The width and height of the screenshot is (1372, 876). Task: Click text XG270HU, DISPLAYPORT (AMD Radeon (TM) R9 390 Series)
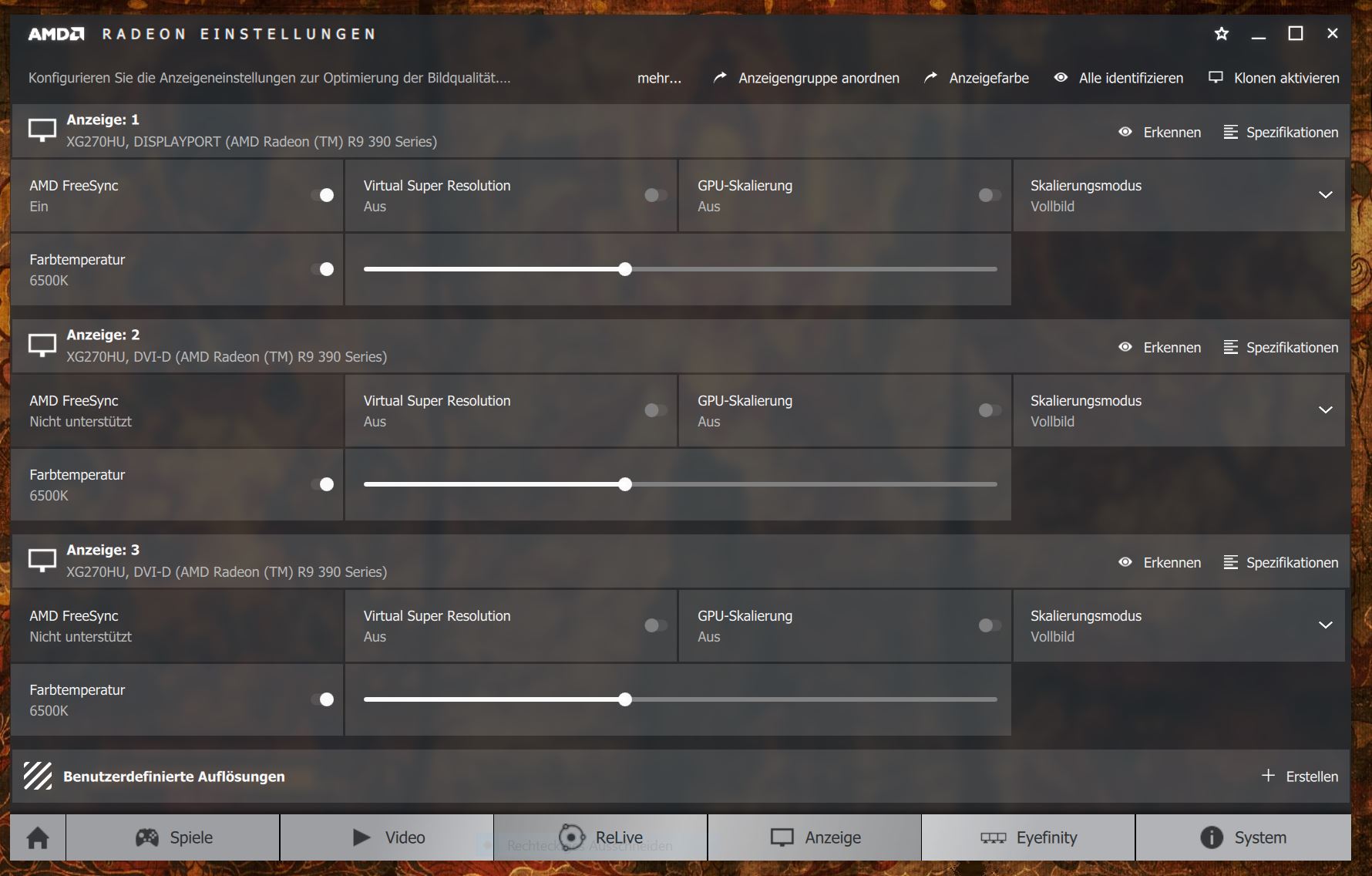pos(251,142)
